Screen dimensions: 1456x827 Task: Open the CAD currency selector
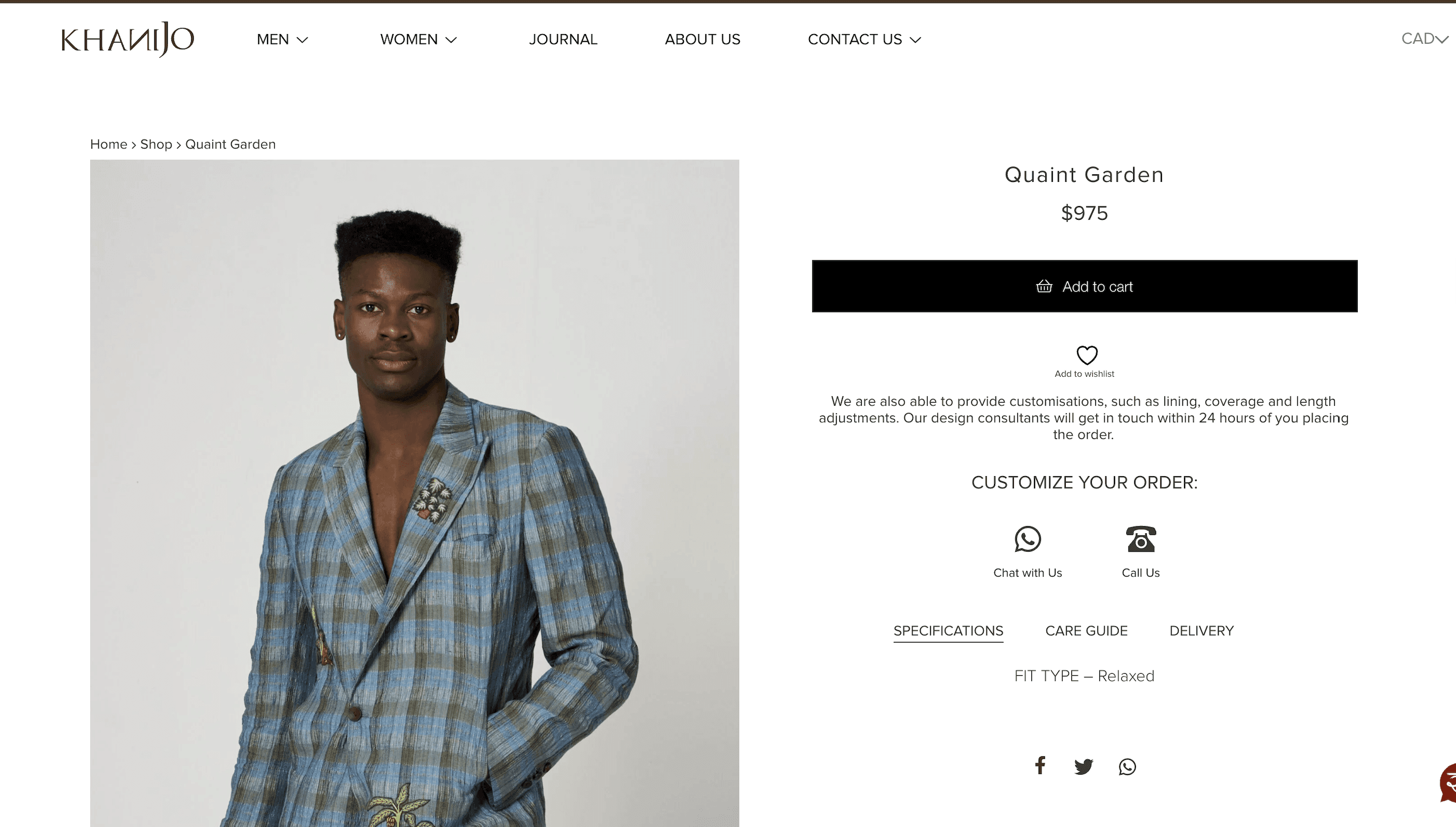point(1424,39)
